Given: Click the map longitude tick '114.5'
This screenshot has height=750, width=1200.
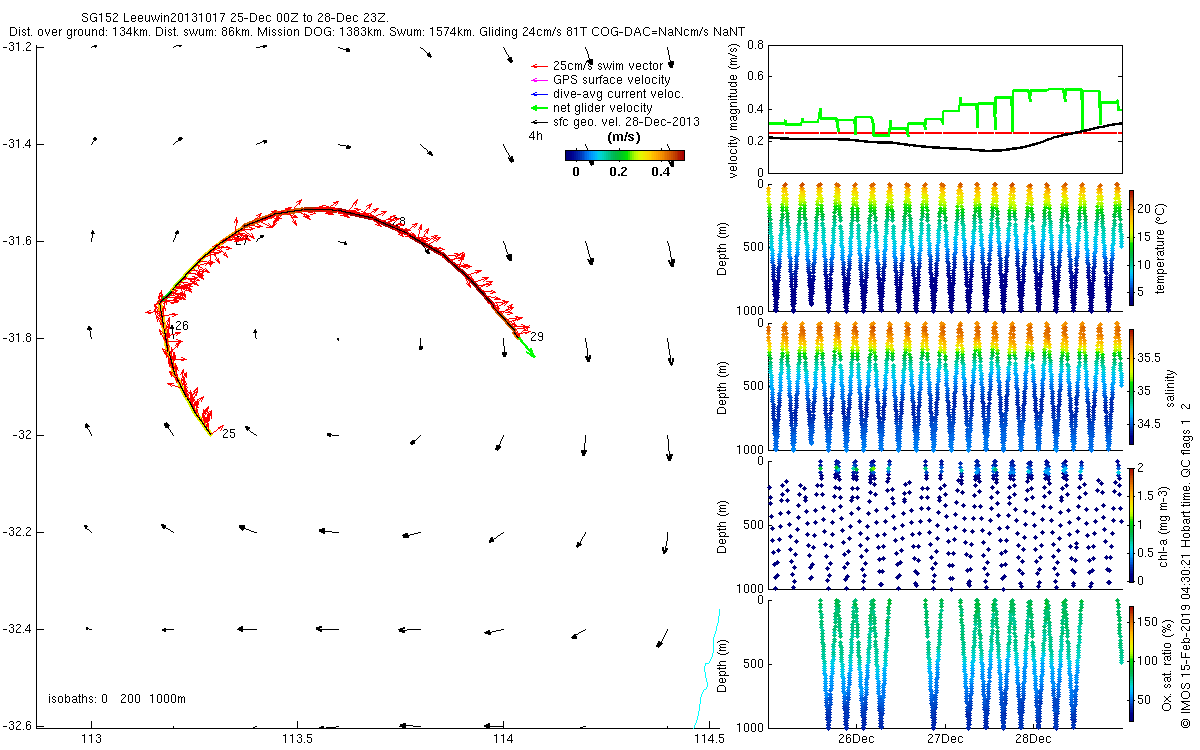Looking at the screenshot, I should (x=708, y=740).
